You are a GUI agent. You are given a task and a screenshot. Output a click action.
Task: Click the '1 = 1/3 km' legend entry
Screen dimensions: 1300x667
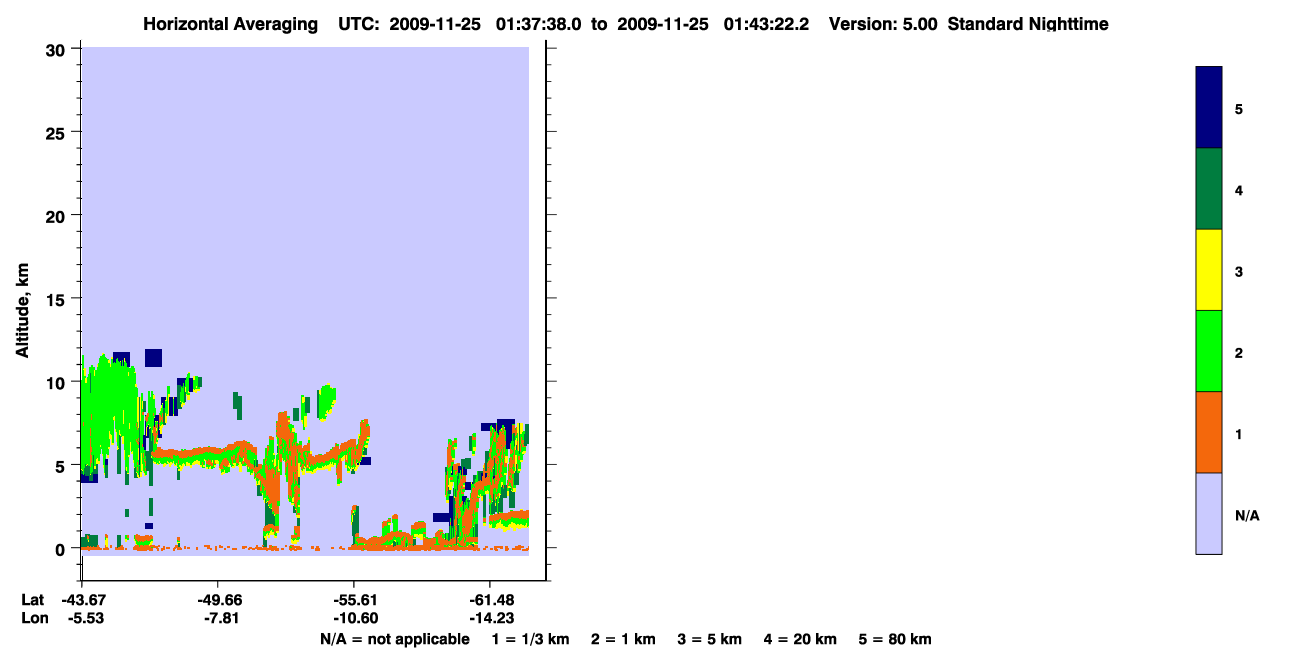(531, 639)
